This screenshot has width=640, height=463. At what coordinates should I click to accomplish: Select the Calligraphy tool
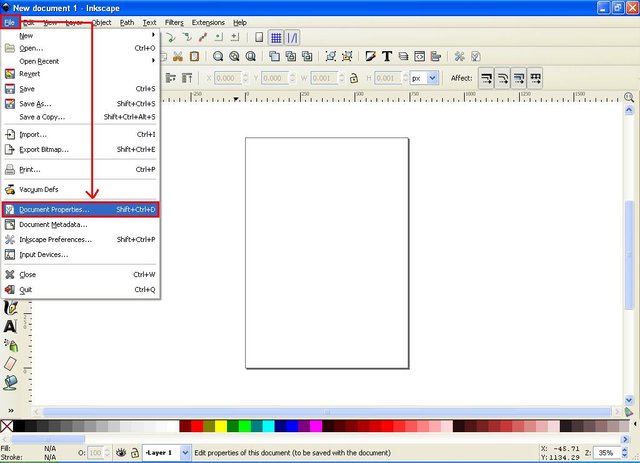11,307
